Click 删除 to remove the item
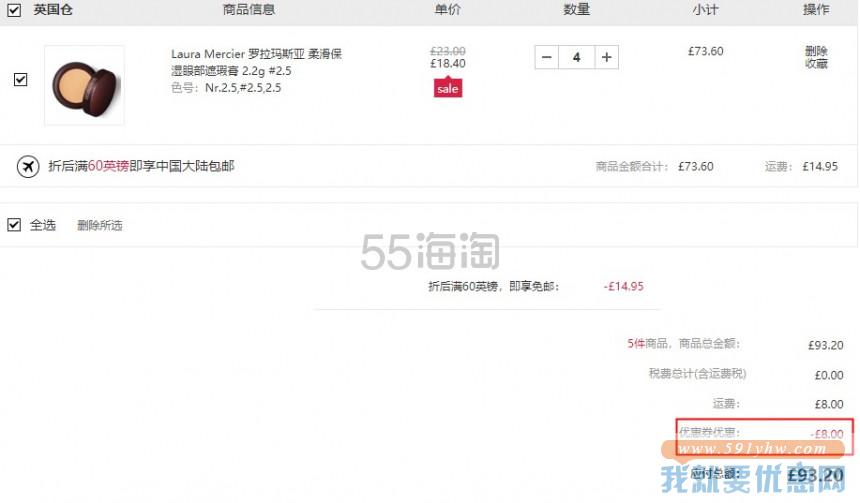 tap(816, 51)
